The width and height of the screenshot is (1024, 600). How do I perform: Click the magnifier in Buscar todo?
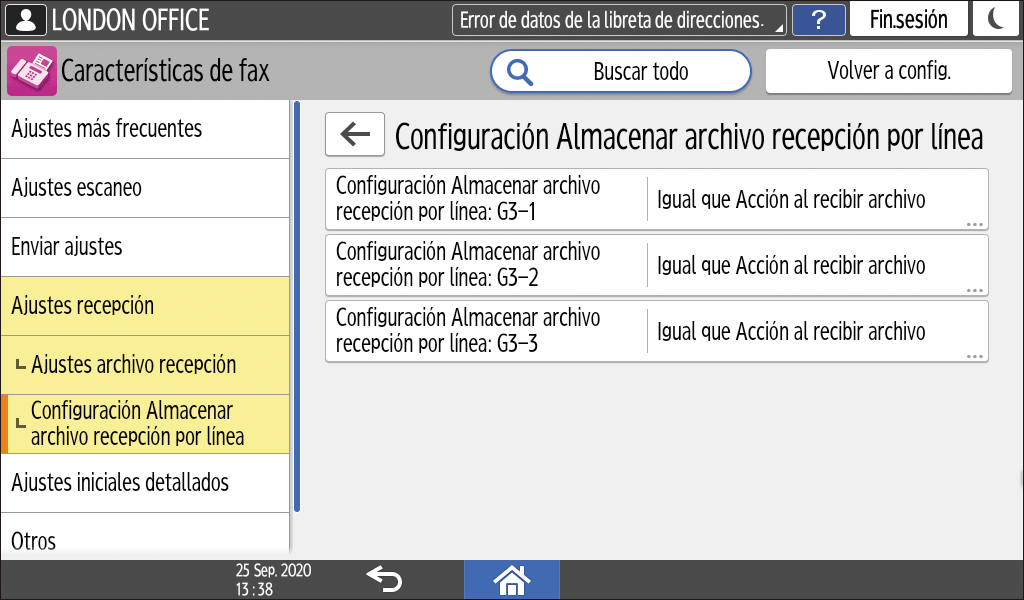pos(521,72)
